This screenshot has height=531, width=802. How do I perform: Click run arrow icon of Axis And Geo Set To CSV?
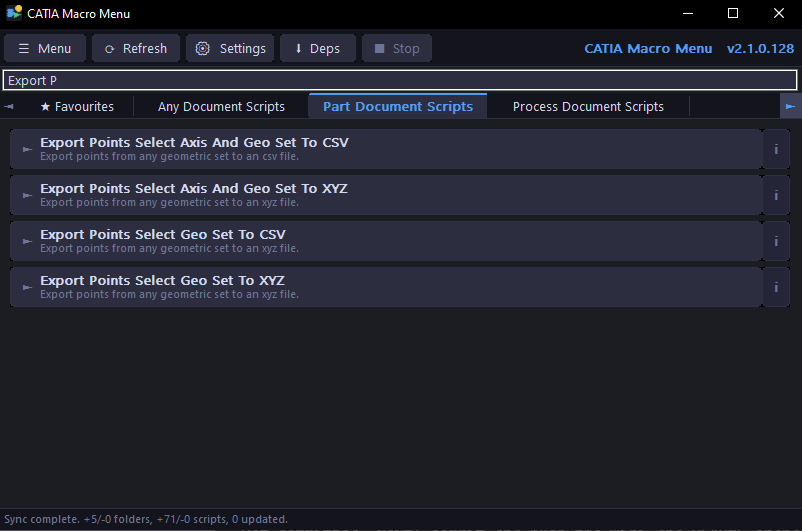coord(27,149)
